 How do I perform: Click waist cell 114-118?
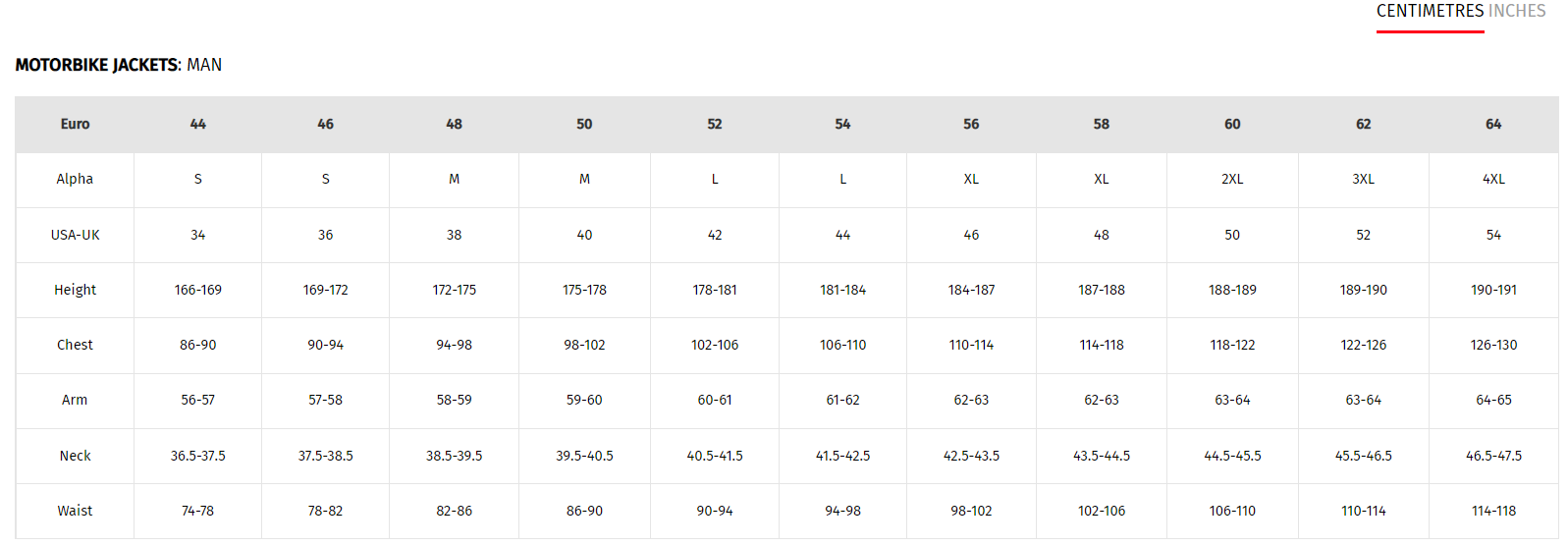1493,511
